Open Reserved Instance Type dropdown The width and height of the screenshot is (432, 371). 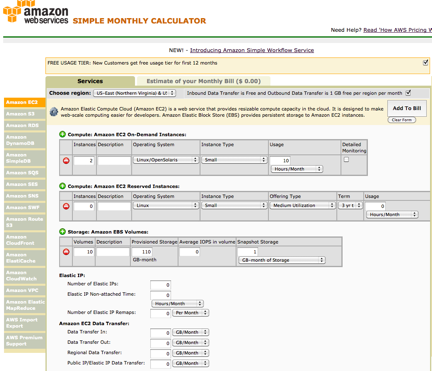(x=234, y=205)
